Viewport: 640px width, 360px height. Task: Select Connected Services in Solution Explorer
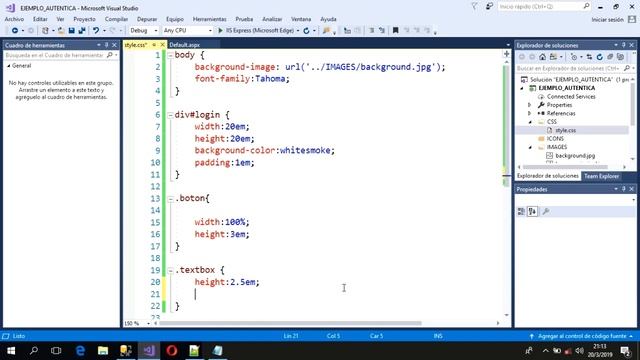(x=571, y=97)
